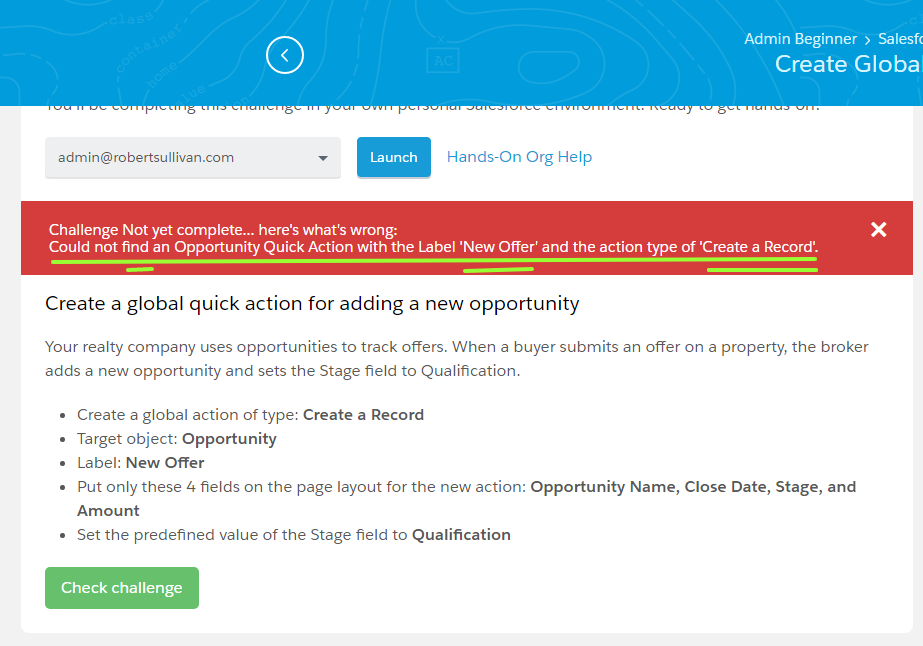This screenshot has height=646, width=923.
Task: Click the 'Target object: Opportunity' bullet
Action: (x=177, y=439)
